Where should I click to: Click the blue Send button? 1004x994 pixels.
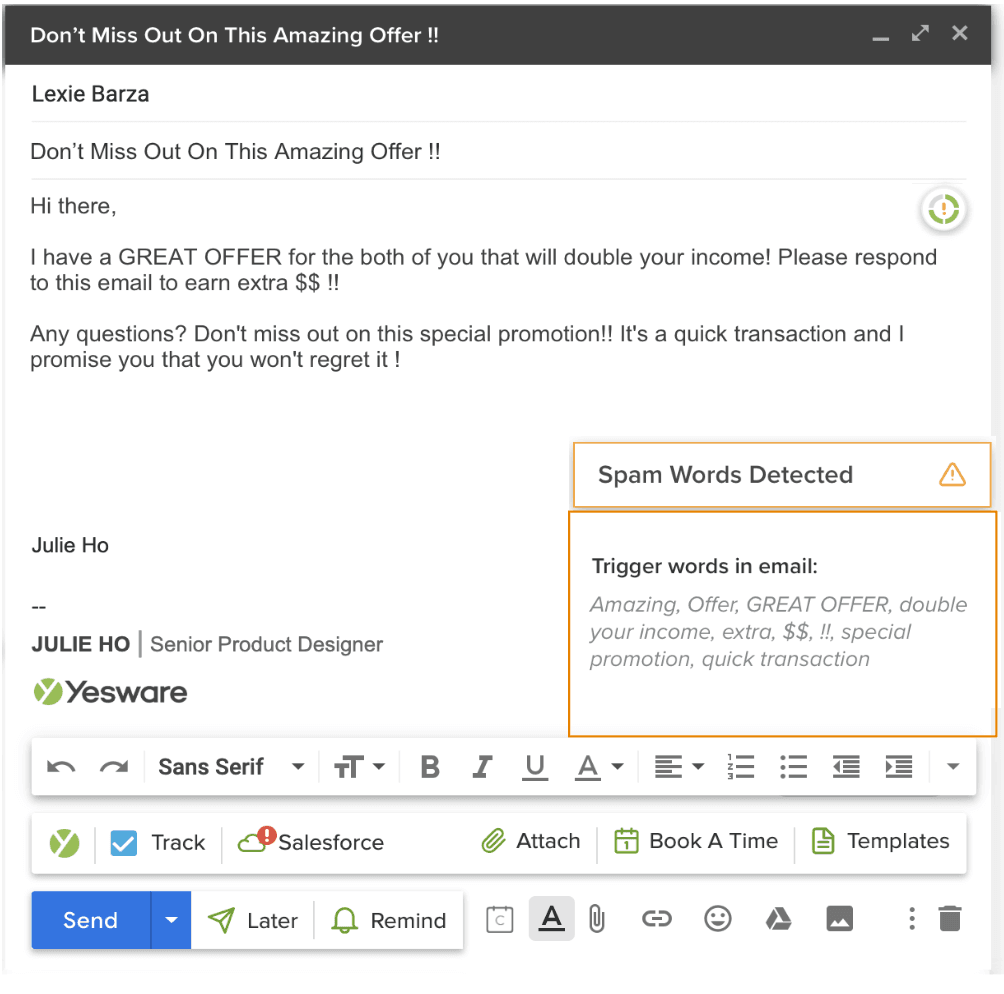[91, 920]
